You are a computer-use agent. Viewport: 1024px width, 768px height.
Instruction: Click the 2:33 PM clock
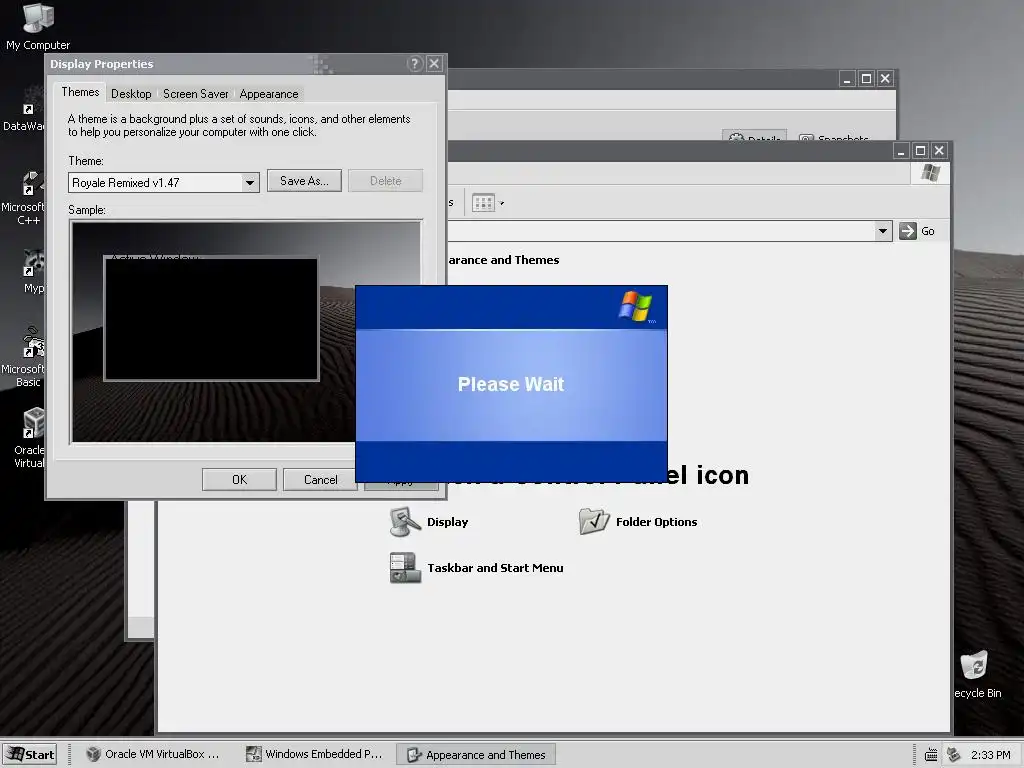pos(991,755)
